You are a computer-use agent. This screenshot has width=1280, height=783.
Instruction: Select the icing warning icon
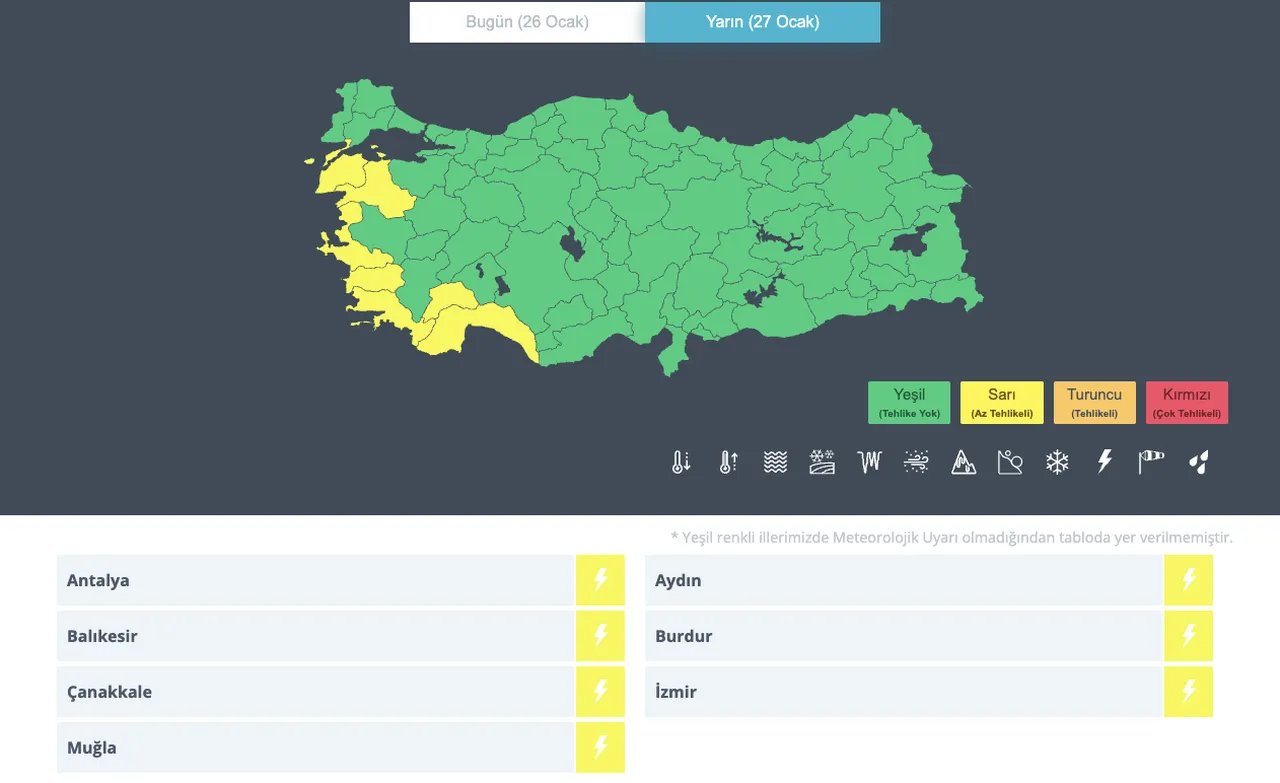point(869,462)
